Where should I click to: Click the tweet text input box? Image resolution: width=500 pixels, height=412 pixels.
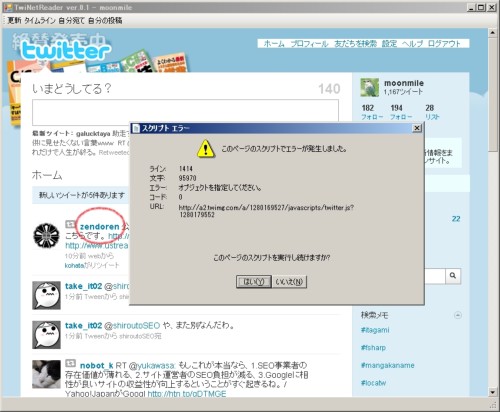click(x=185, y=112)
